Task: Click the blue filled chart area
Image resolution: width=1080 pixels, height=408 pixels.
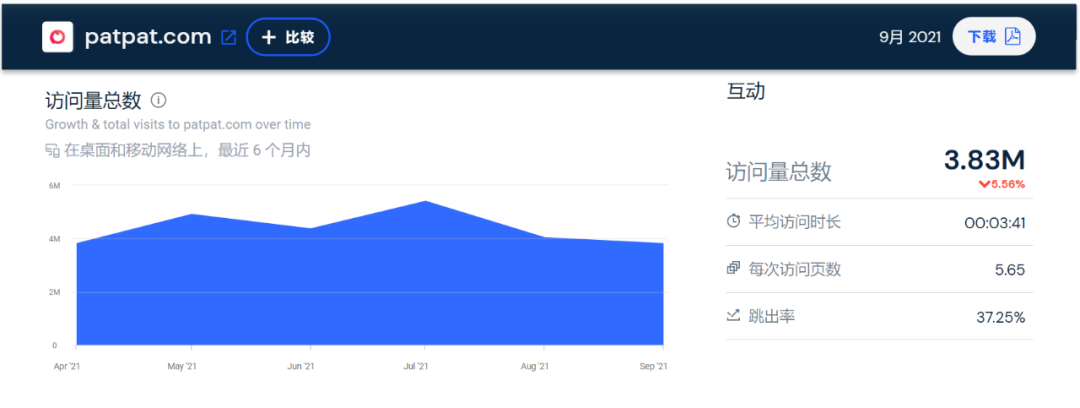Action: (x=370, y=290)
